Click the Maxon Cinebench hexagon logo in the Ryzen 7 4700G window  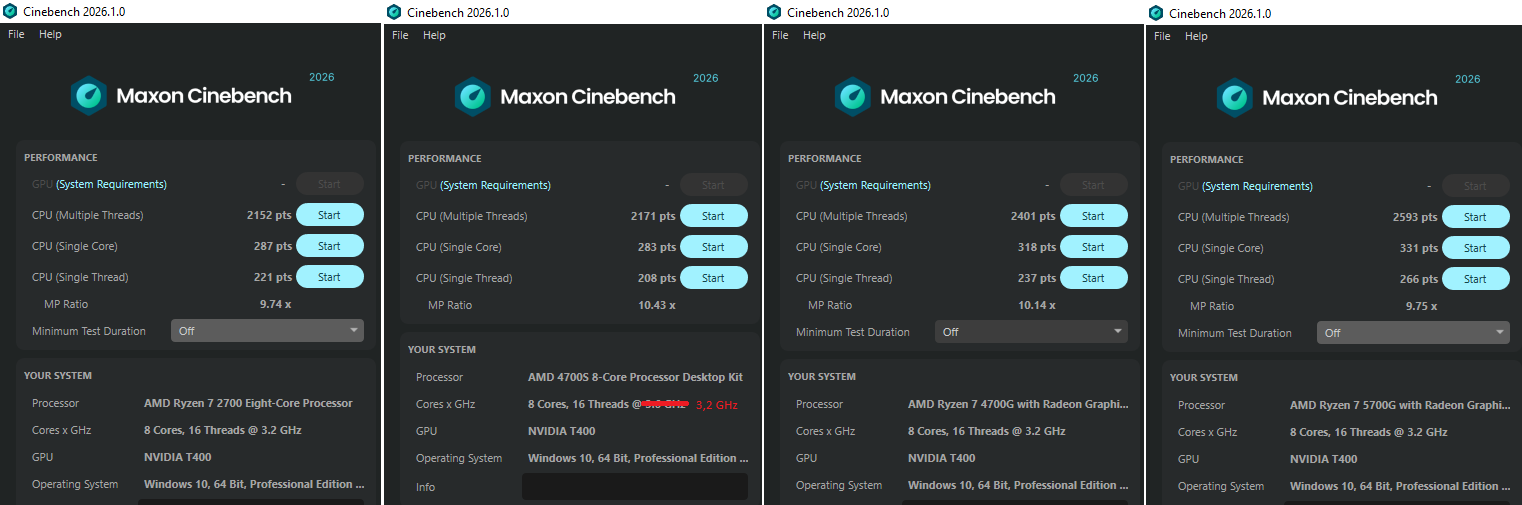pos(853,97)
